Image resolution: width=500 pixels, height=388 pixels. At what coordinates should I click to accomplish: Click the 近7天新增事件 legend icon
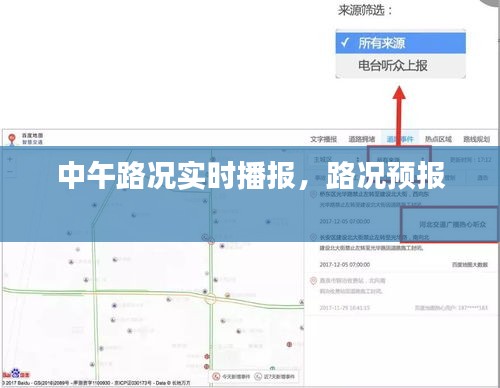click(258, 377)
